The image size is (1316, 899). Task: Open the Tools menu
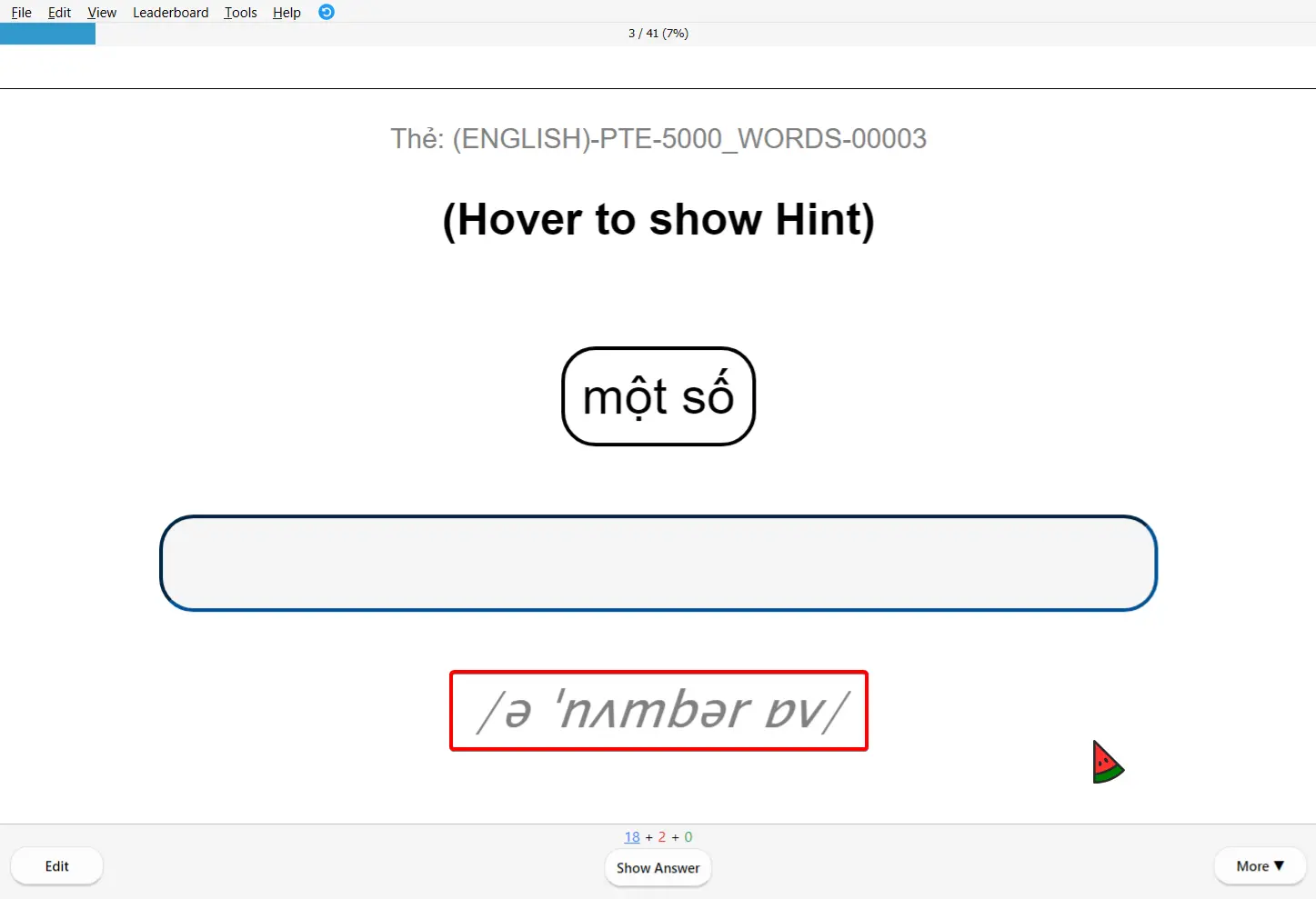[x=239, y=12]
